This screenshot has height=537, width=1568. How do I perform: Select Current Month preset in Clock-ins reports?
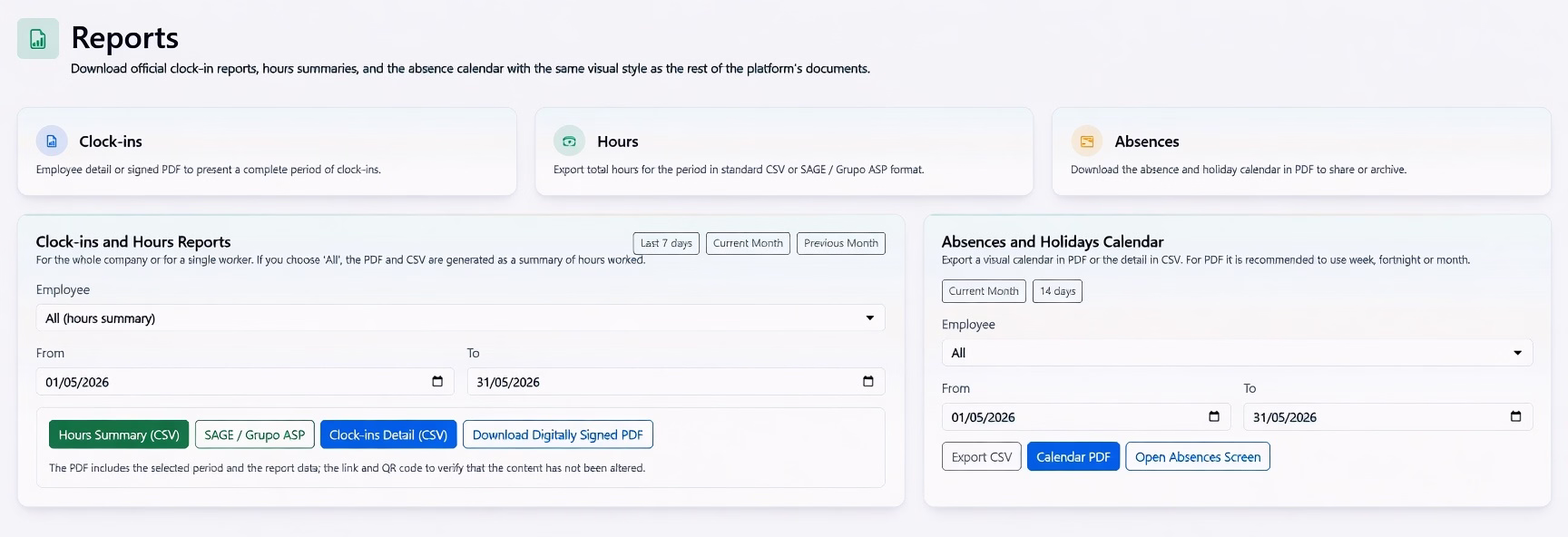point(748,243)
